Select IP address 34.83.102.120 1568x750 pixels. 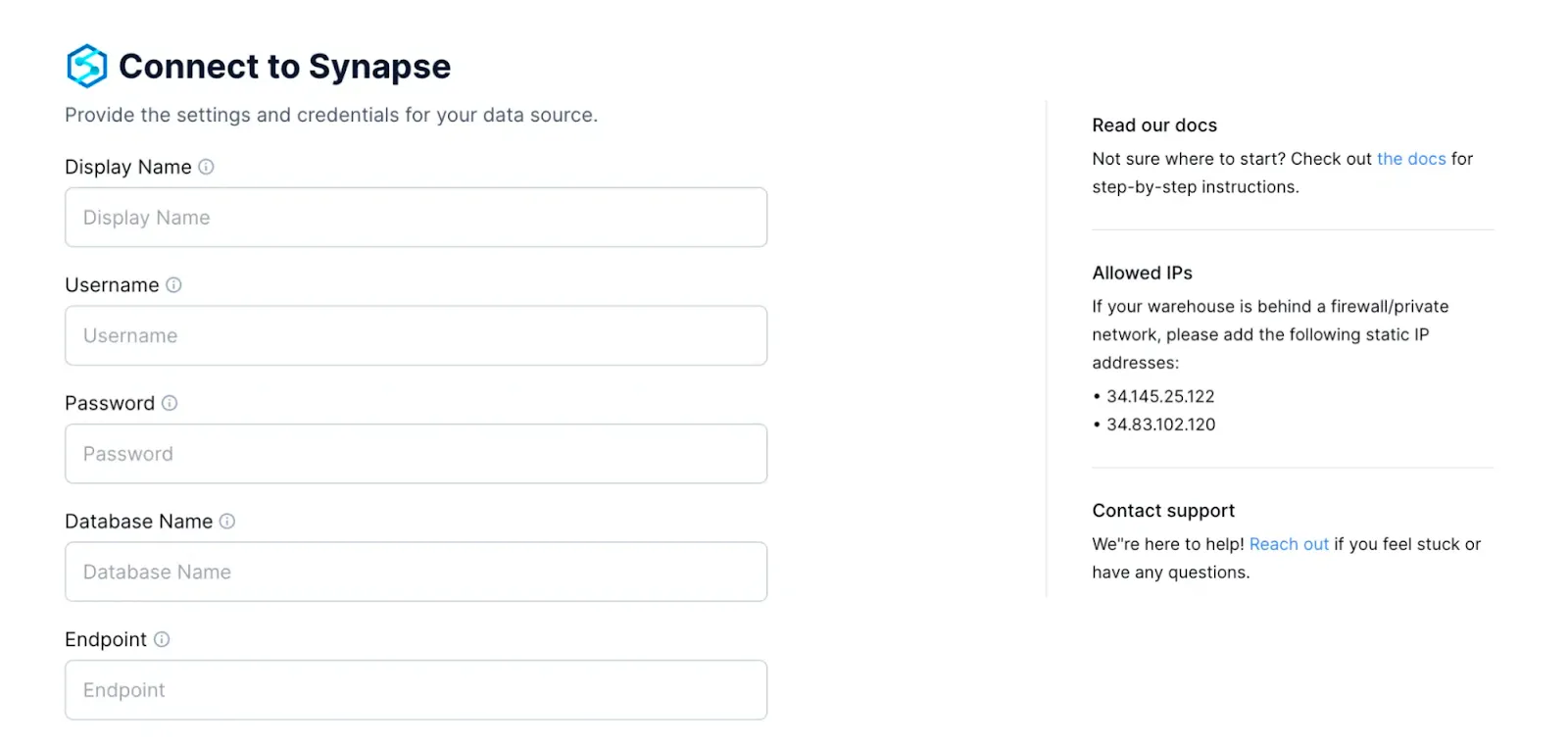1161,425
